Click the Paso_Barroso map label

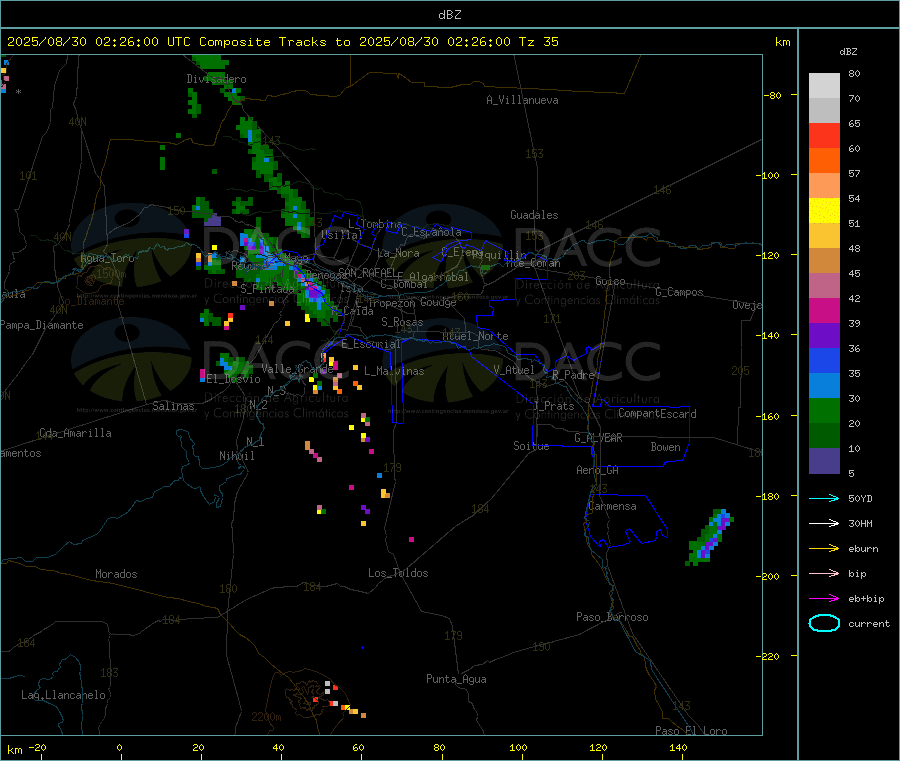(612, 617)
